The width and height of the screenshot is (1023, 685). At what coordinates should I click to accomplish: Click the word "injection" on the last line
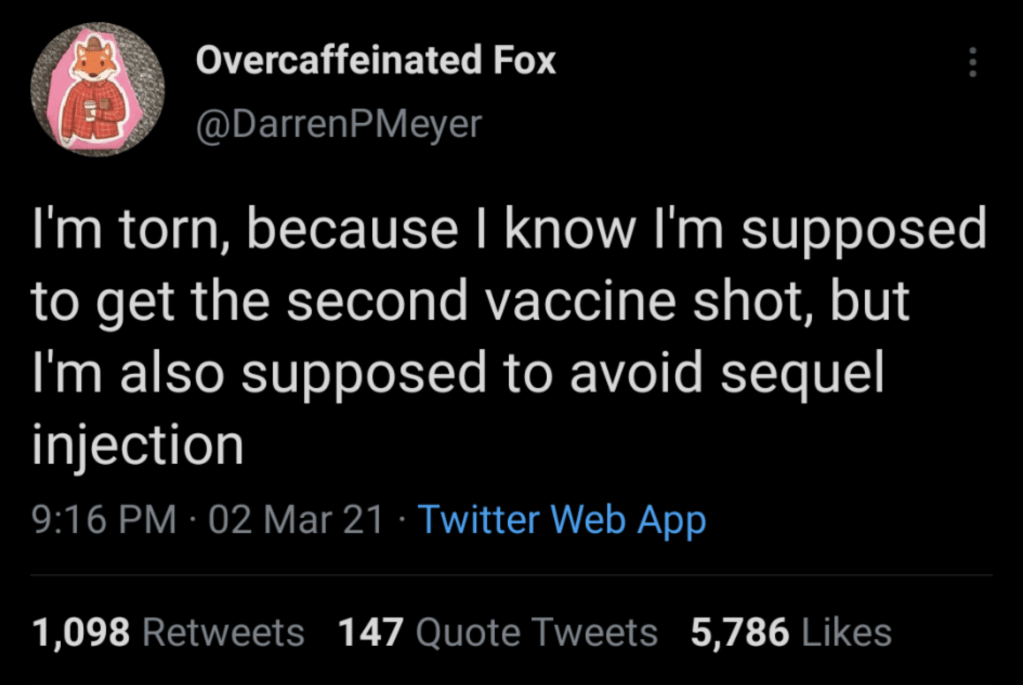point(138,445)
